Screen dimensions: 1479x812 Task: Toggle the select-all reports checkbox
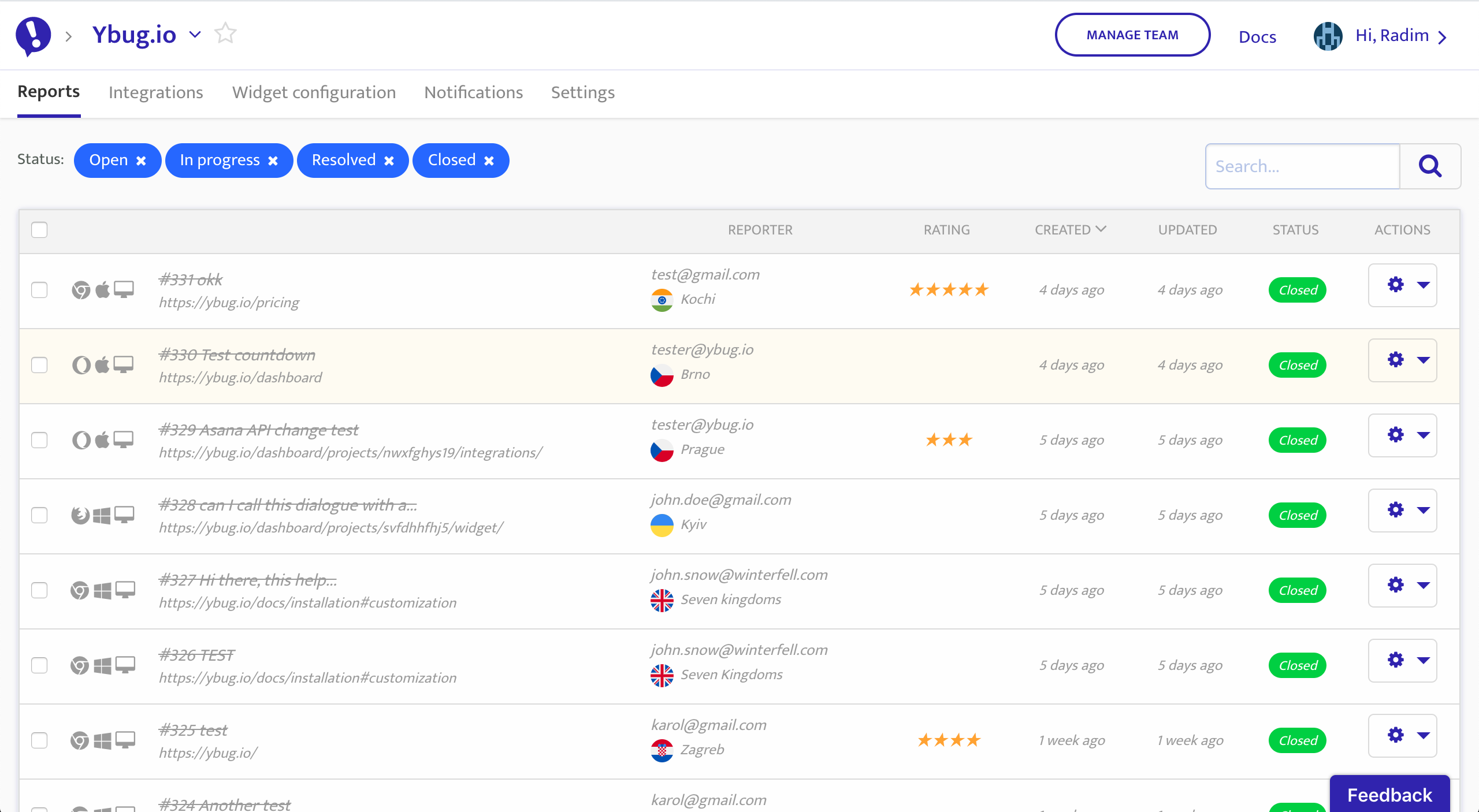[39, 230]
